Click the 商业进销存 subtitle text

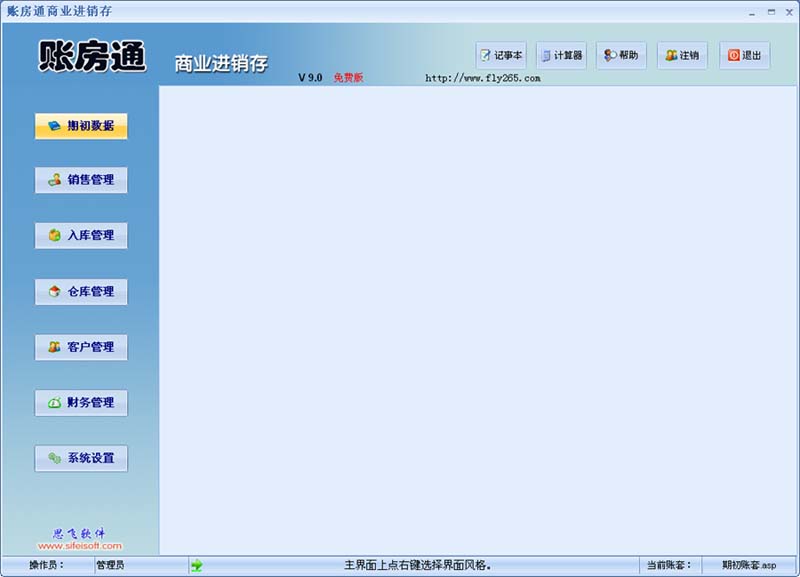221,64
